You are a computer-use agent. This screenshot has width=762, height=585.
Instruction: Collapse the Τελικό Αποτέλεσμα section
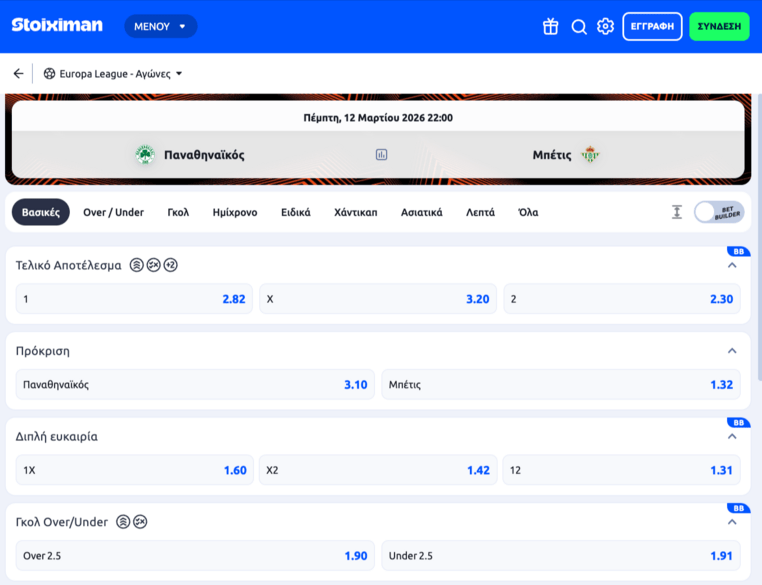732,266
